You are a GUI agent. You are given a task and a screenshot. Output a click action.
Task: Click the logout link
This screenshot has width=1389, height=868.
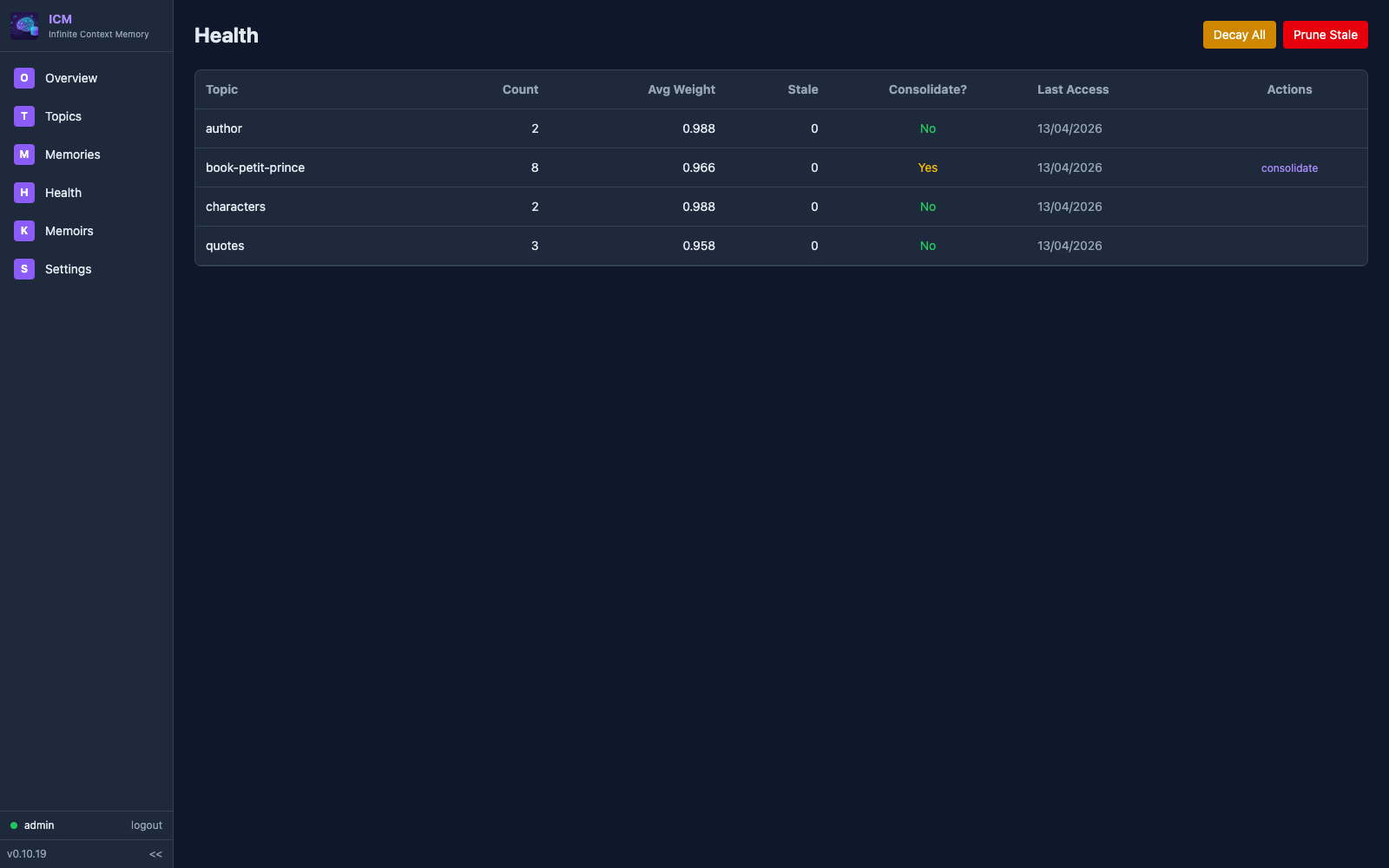tap(146, 825)
